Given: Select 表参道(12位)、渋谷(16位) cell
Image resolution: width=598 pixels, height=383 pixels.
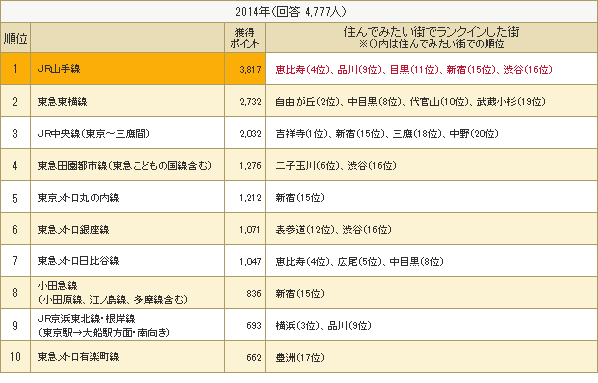Looking at the screenshot, I should click(431, 229).
